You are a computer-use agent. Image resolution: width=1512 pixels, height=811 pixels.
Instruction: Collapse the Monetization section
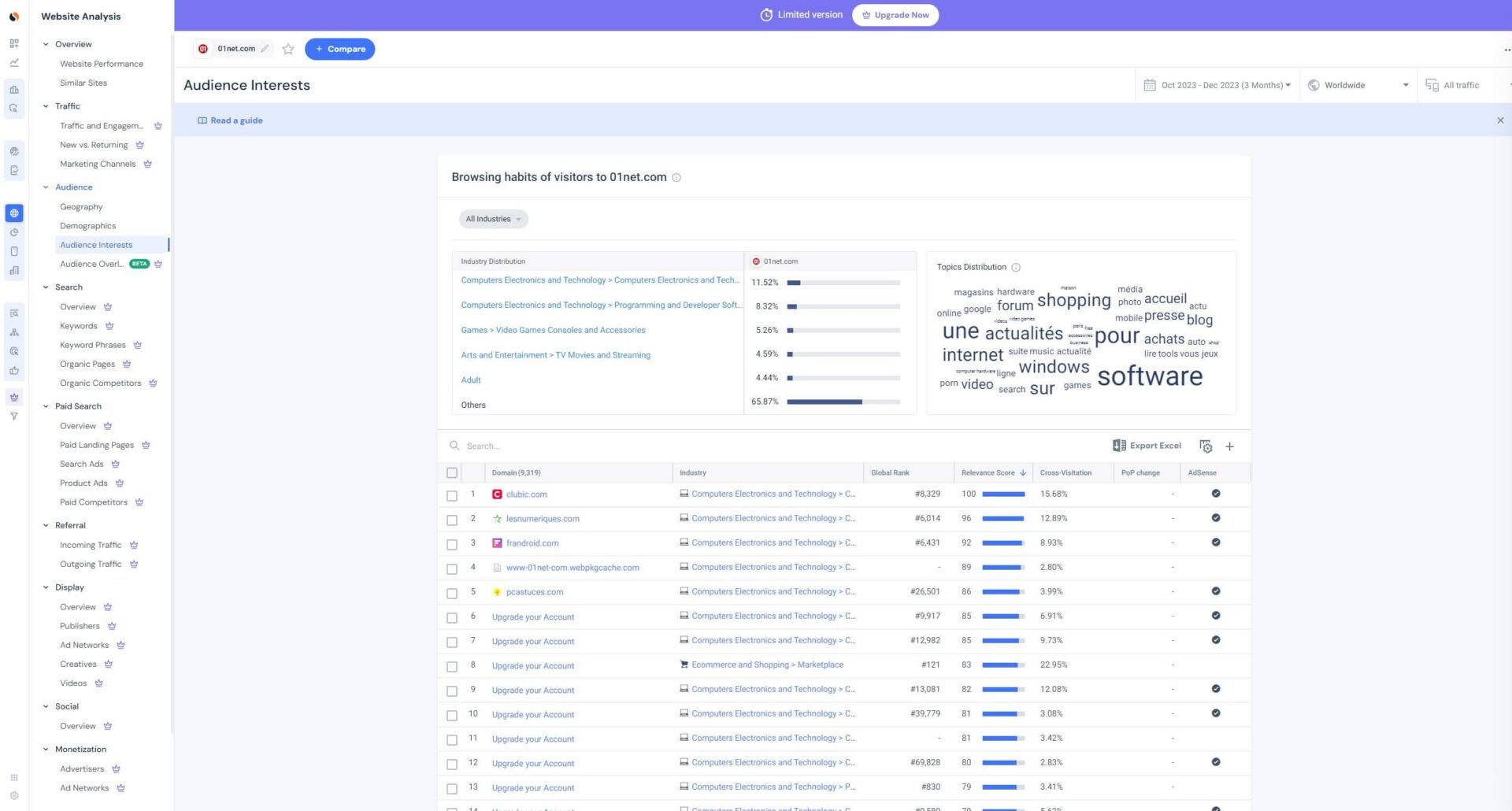[46, 750]
